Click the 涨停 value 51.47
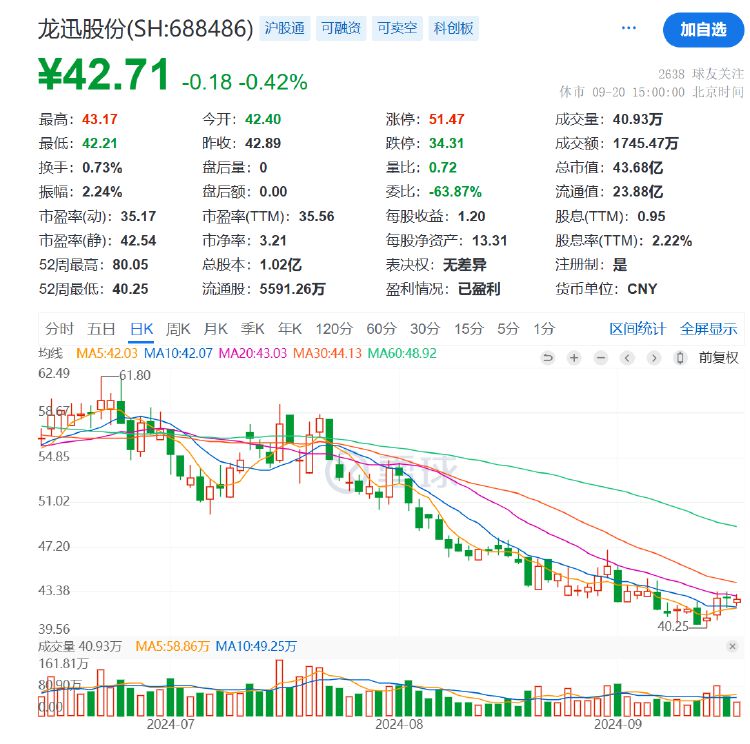 pos(446,119)
